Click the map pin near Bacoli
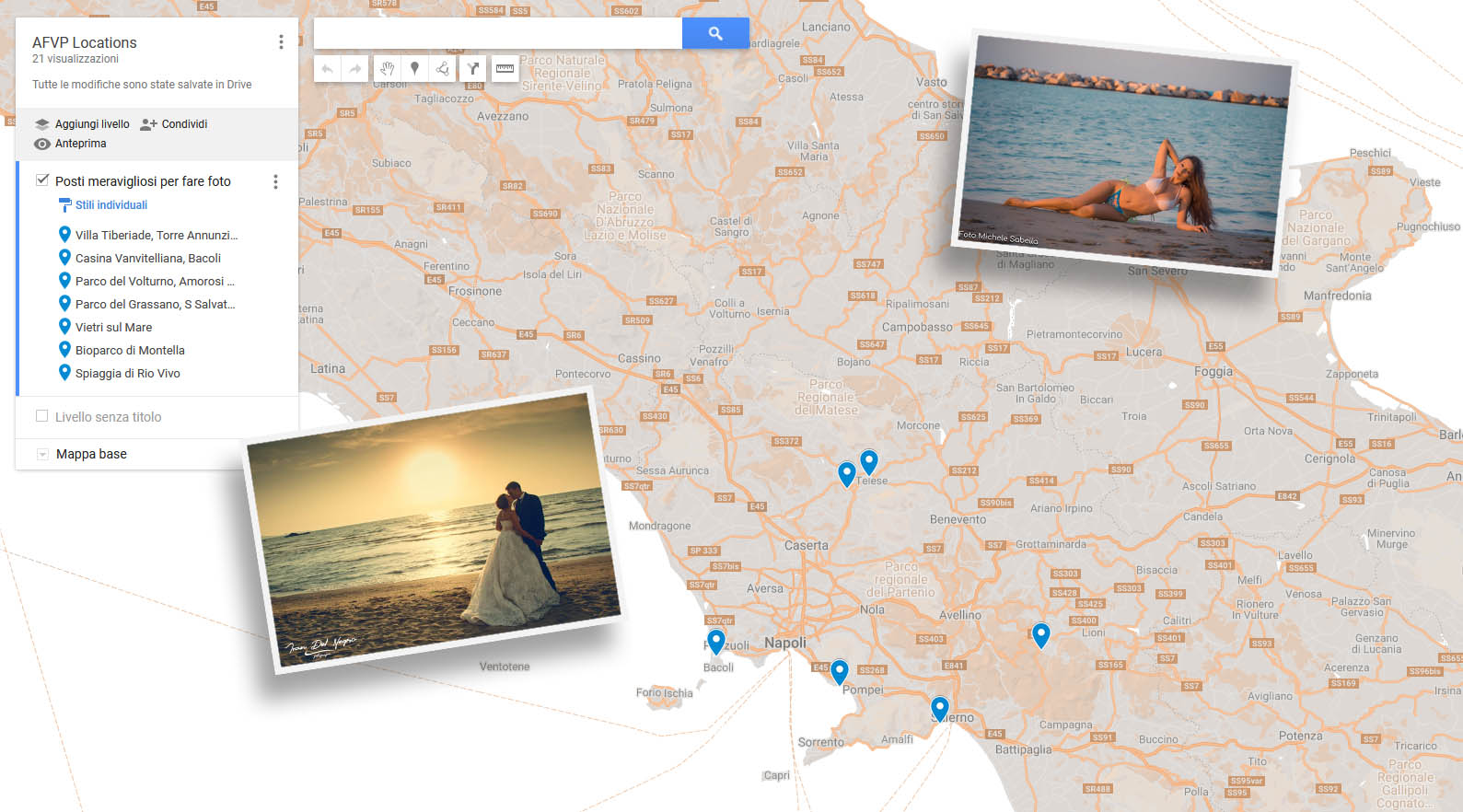This screenshot has height=812, width=1463. coord(716,641)
